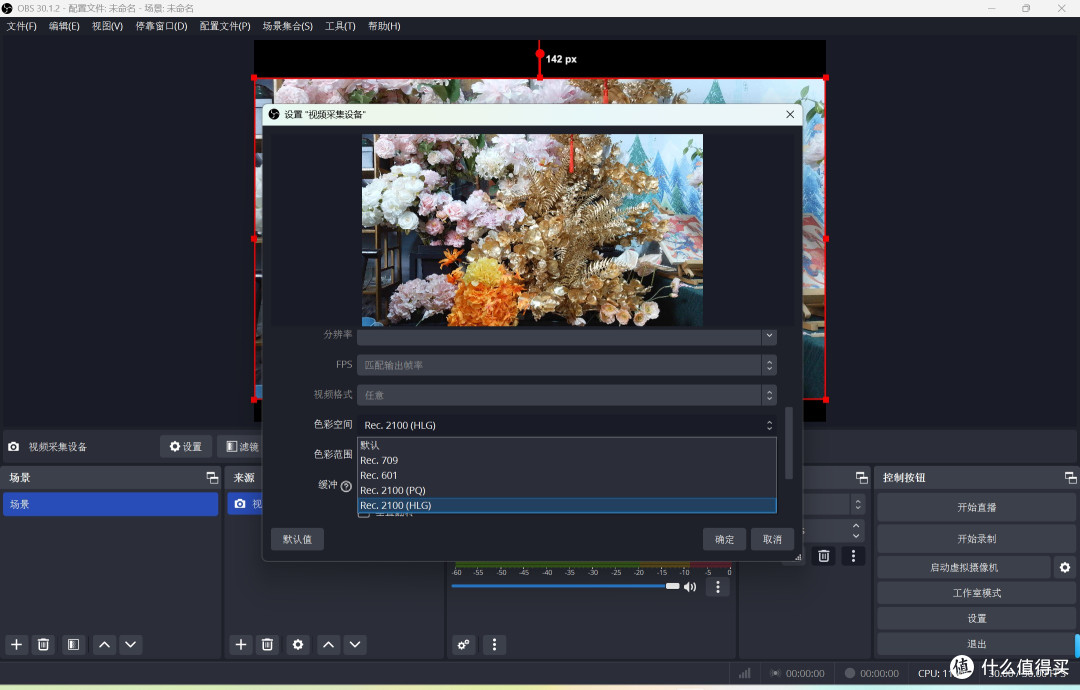
Task: Open the 场景集合(S) menu
Action: (288, 26)
